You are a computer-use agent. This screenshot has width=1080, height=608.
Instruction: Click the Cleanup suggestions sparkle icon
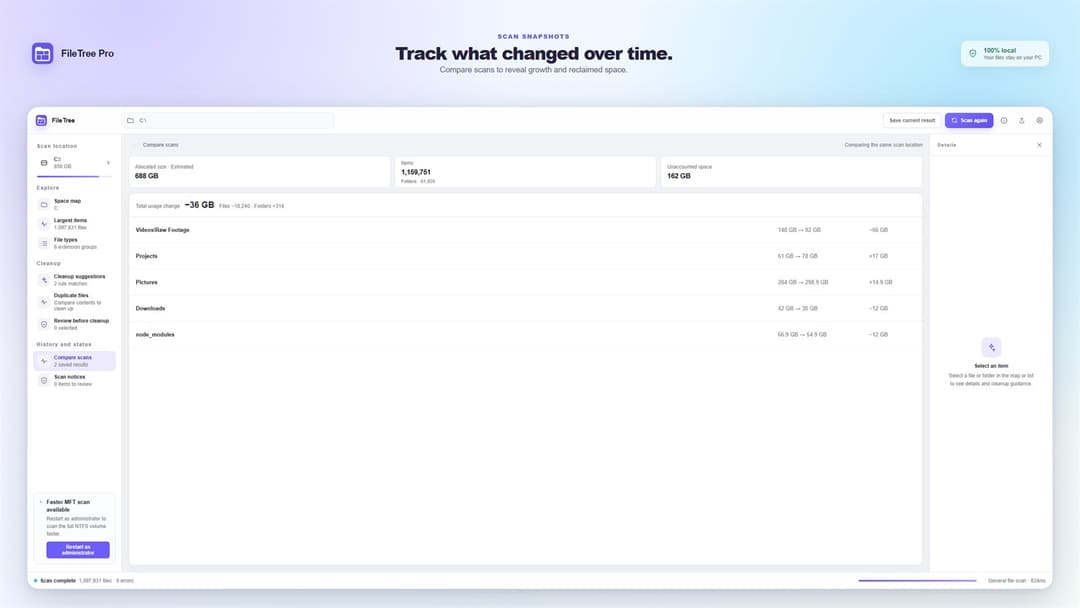point(44,280)
